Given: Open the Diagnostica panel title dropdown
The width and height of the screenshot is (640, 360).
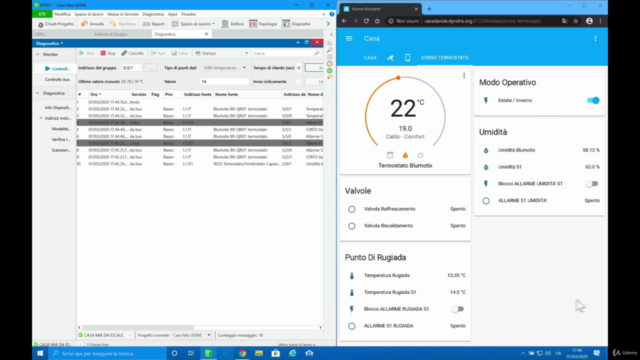Looking at the screenshot, I should pos(49,43).
